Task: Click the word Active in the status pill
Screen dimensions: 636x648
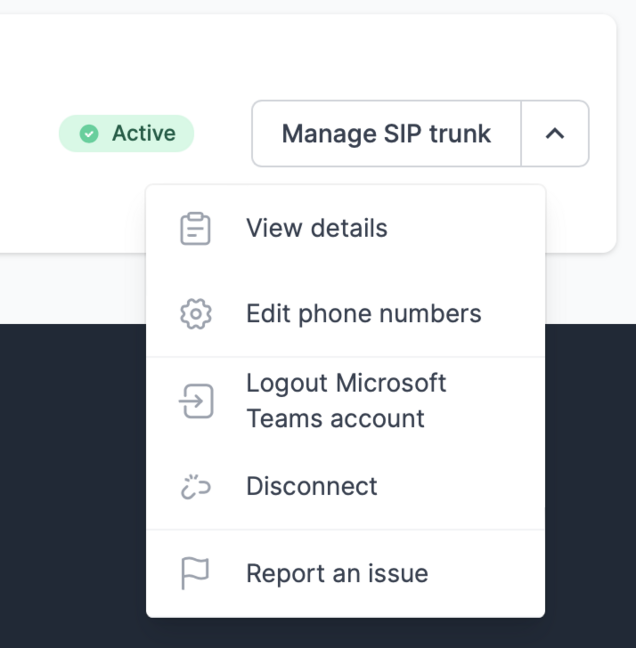Action: [143, 134]
